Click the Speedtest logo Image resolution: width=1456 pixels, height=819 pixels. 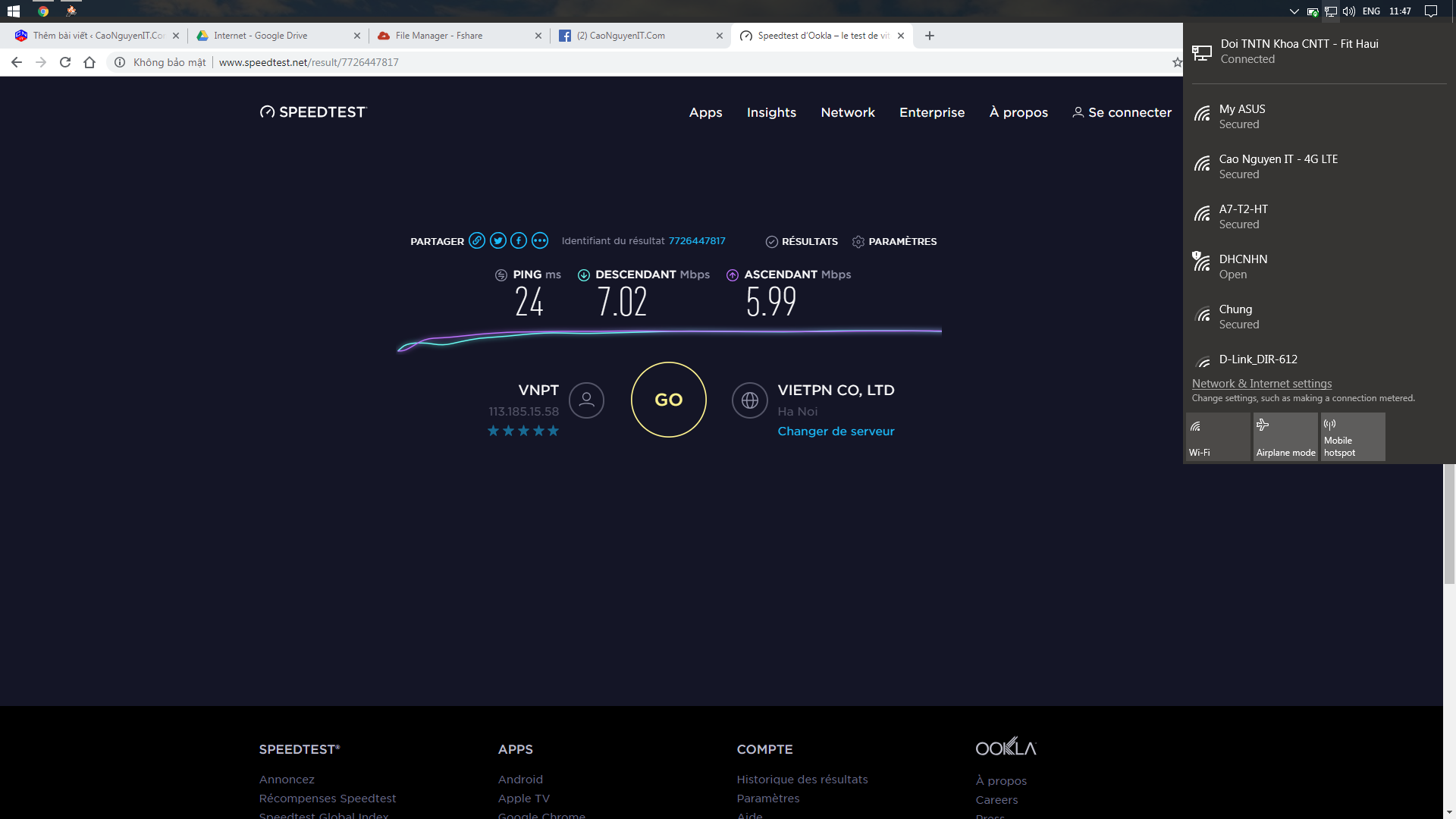click(312, 112)
